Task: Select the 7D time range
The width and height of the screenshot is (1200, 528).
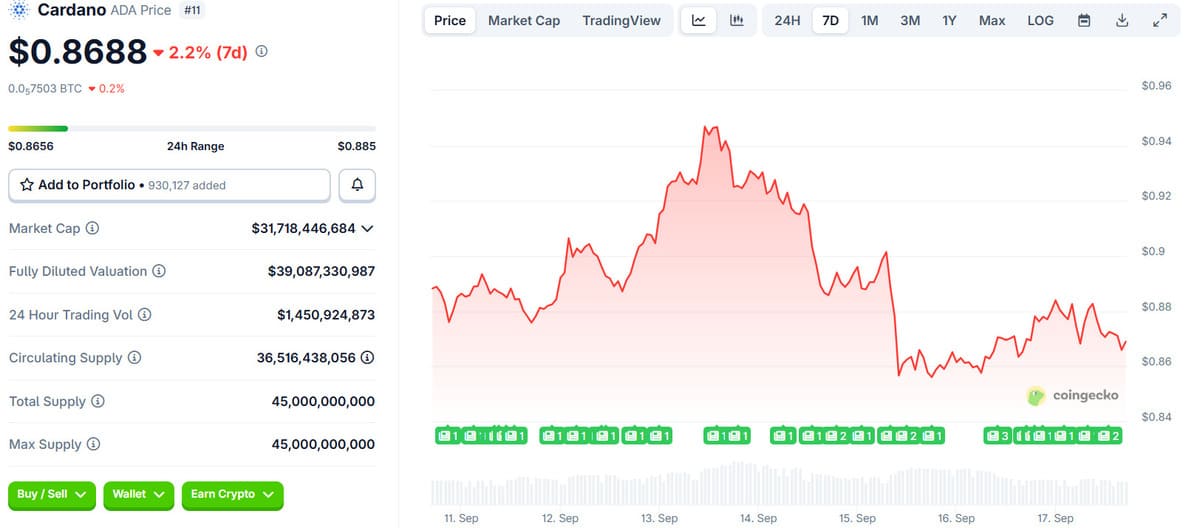Action: point(830,20)
